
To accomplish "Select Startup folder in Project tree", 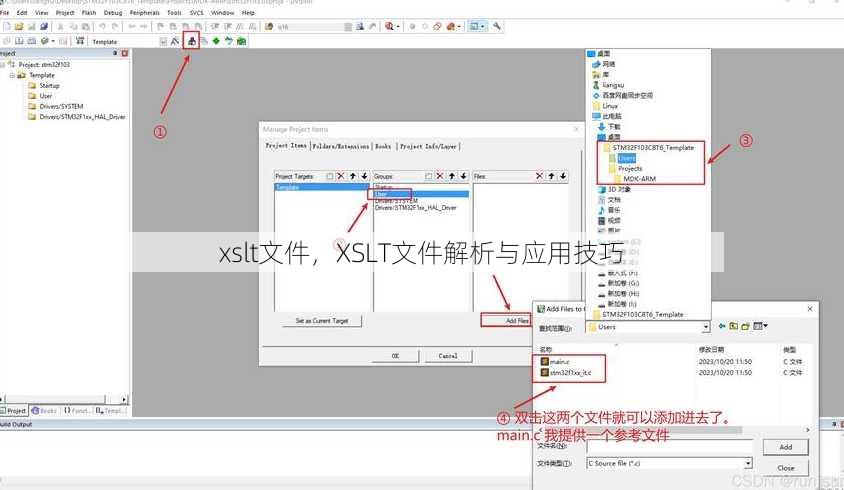I will click(44, 86).
